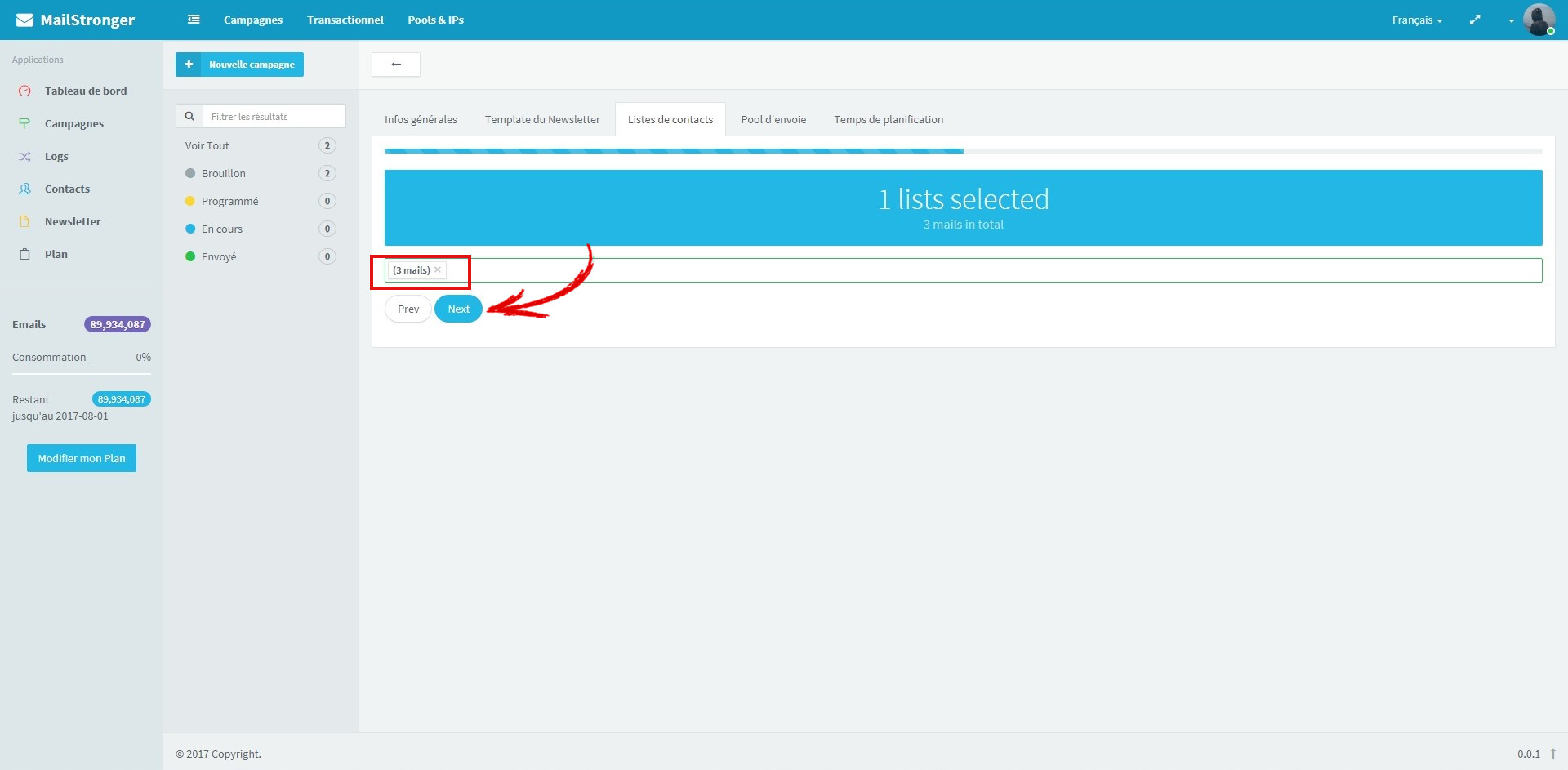Click the 1 lists selected banner

(964, 207)
